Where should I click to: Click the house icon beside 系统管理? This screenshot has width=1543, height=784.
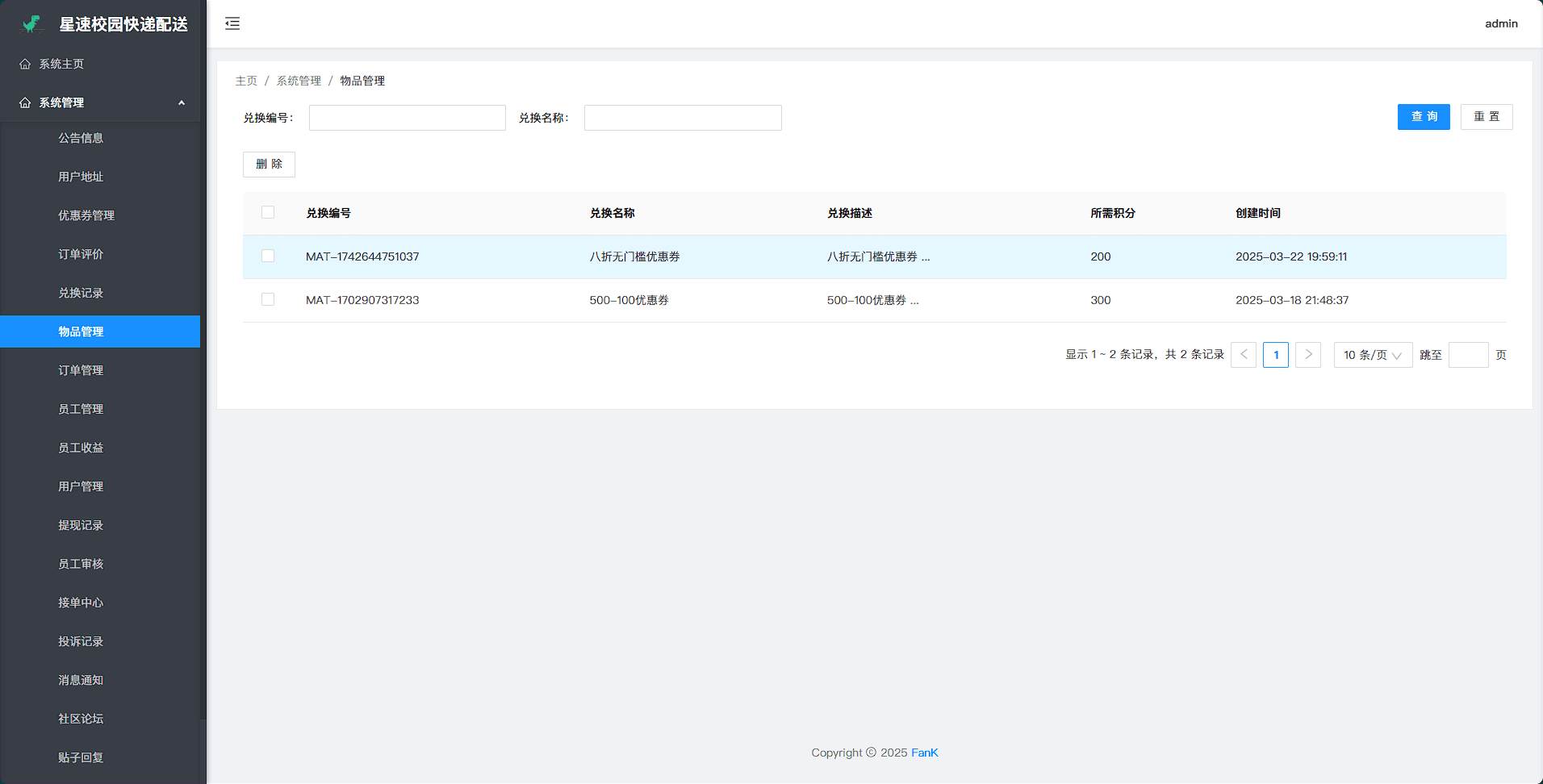(x=25, y=102)
